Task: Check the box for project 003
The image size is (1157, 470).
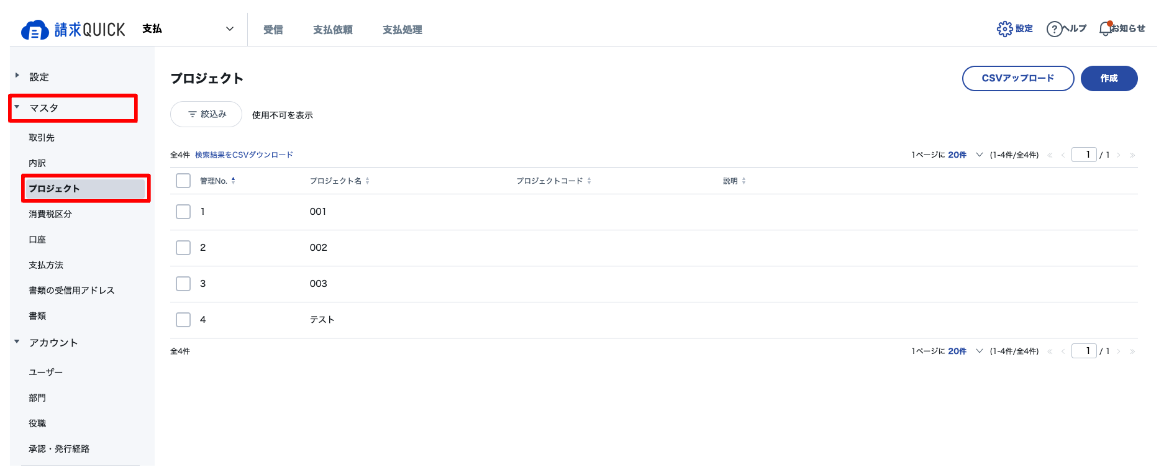Action: [184, 284]
